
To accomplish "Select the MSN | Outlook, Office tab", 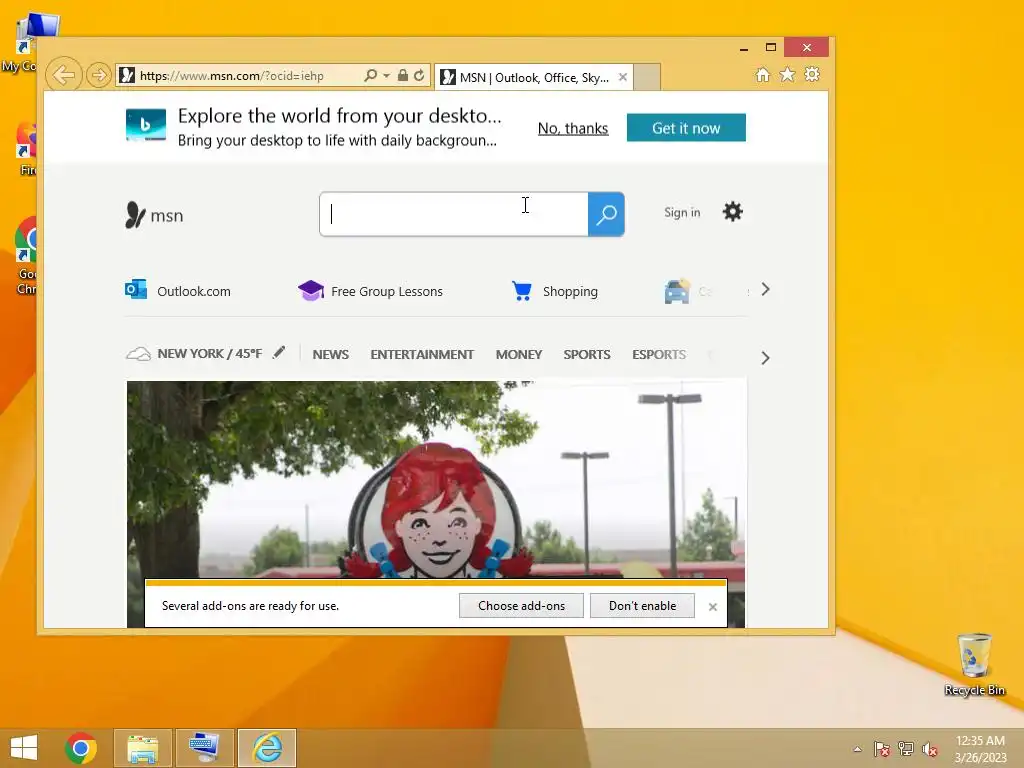I will [534, 78].
